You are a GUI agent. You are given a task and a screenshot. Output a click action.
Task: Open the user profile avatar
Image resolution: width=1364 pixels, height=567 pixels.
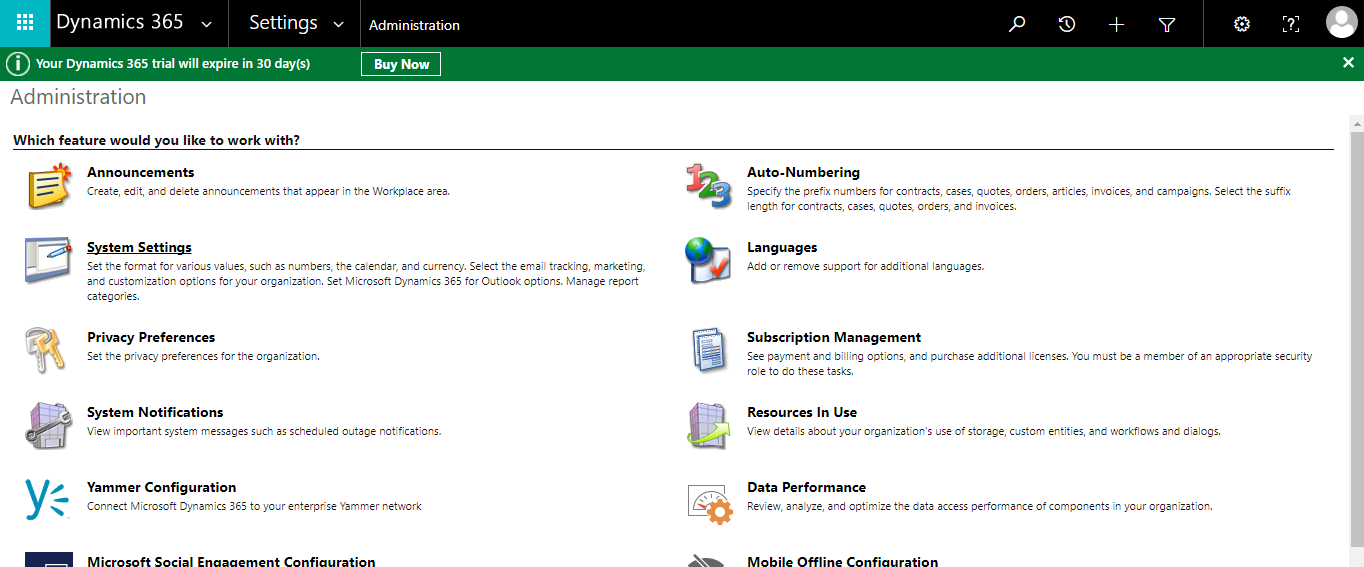click(1341, 23)
